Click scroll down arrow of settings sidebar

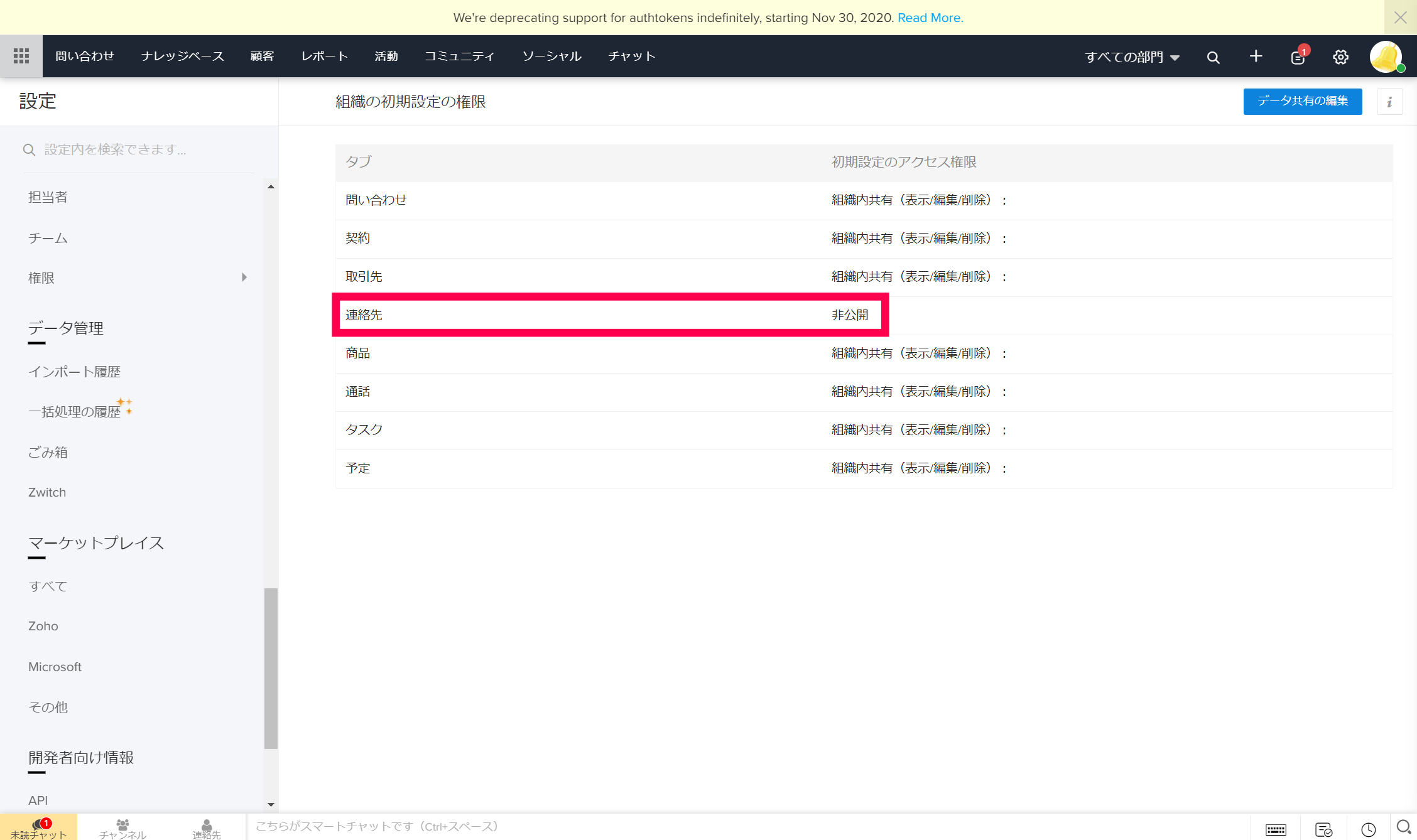coord(271,804)
